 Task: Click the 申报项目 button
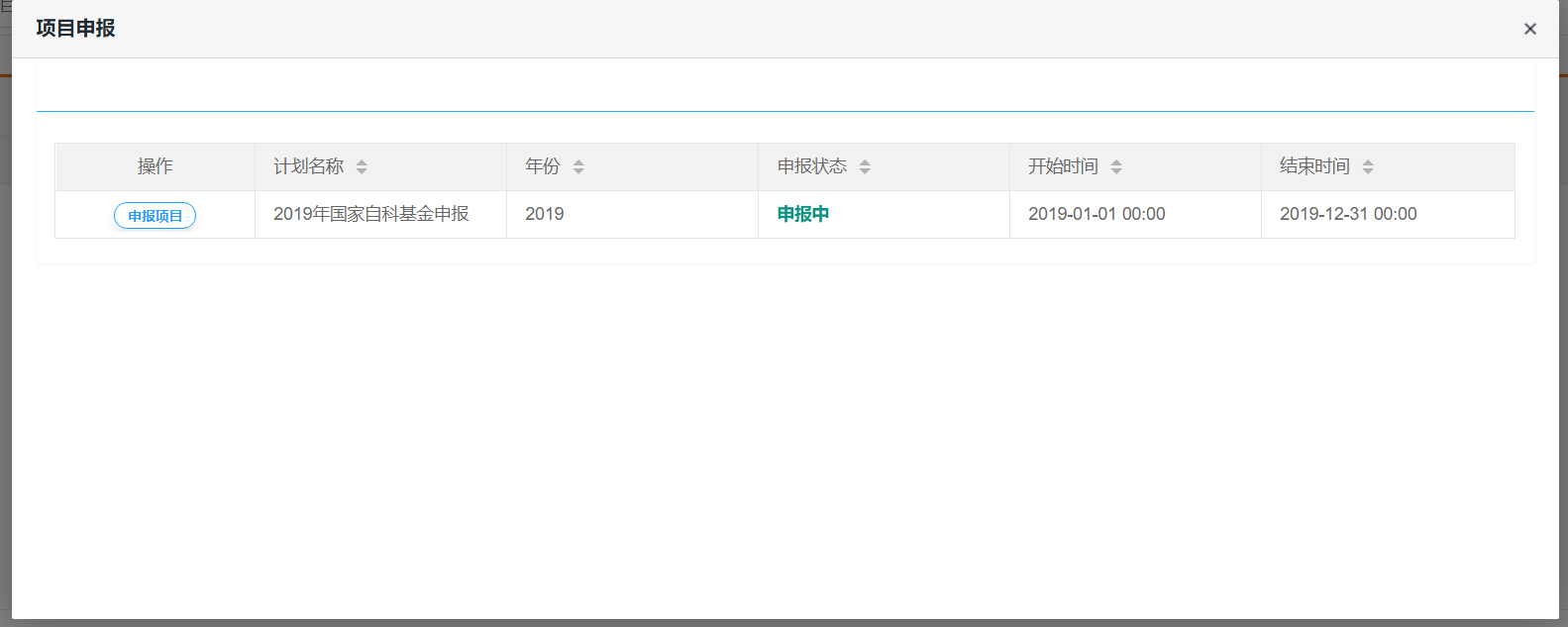coord(155,215)
